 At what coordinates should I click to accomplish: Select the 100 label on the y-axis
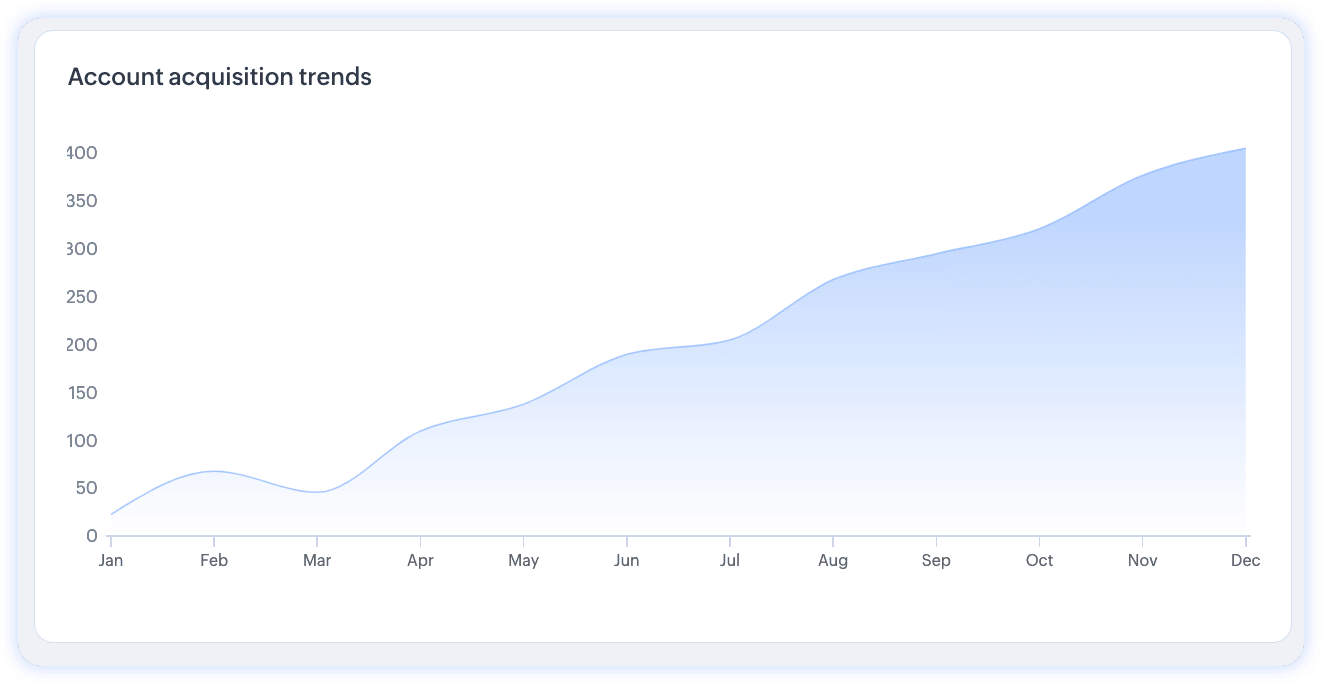tap(83, 441)
